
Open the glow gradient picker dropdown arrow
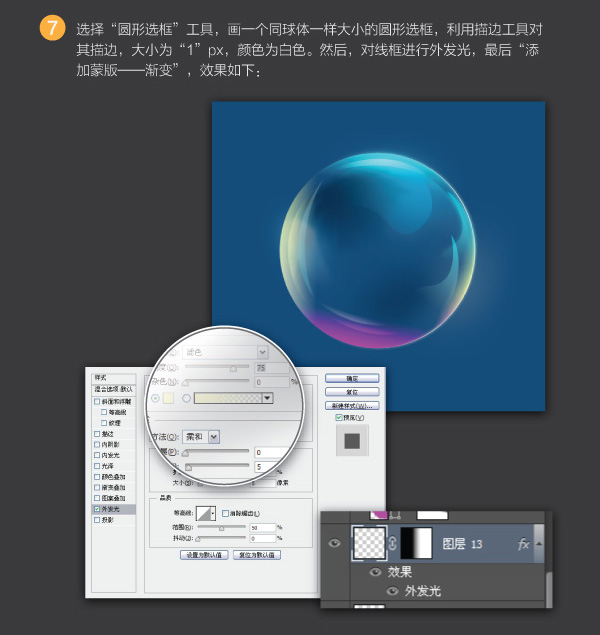coord(267,398)
